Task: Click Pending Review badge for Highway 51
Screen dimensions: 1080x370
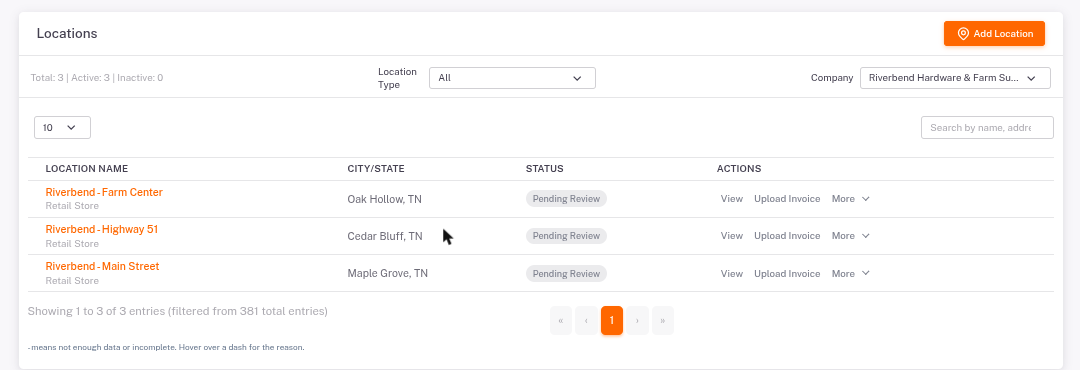Action: (x=566, y=236)
